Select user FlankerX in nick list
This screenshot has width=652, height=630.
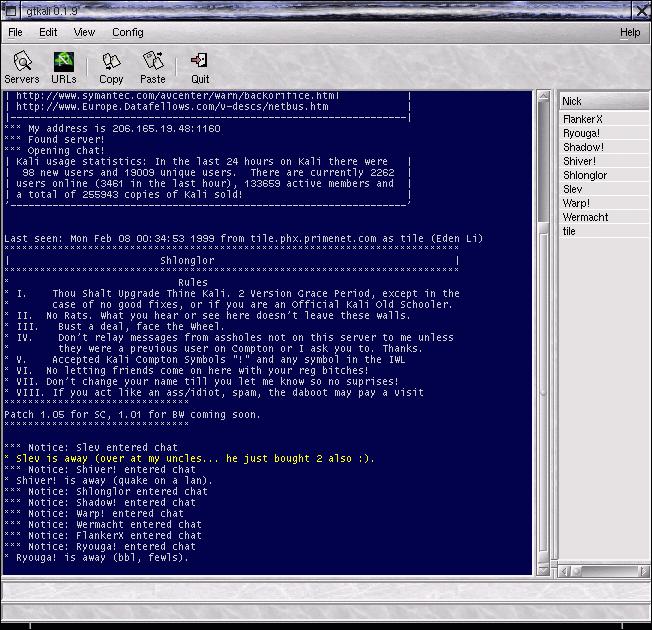tap(582, 119)
